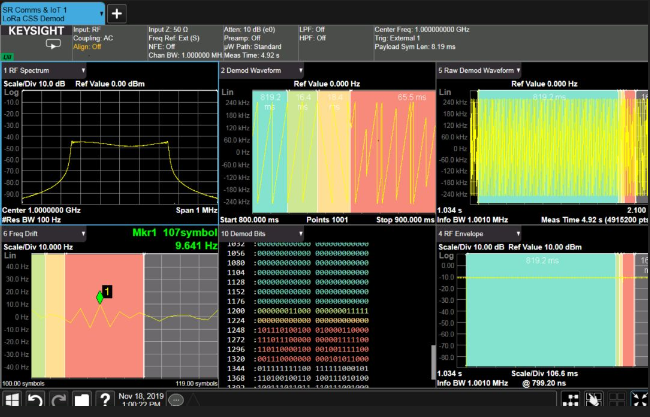Click the Demod Bits vertical scrollbar

pyautogui.click(x=432, y=360)
